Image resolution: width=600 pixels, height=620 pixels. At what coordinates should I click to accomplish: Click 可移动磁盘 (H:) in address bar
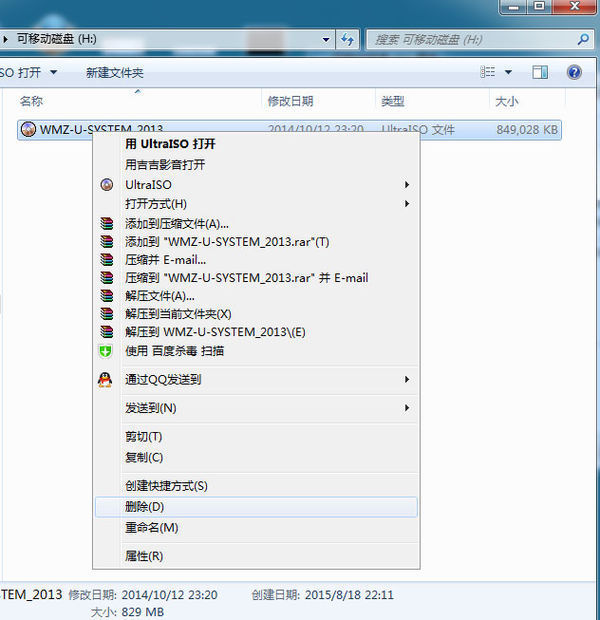tap(56, 39)
